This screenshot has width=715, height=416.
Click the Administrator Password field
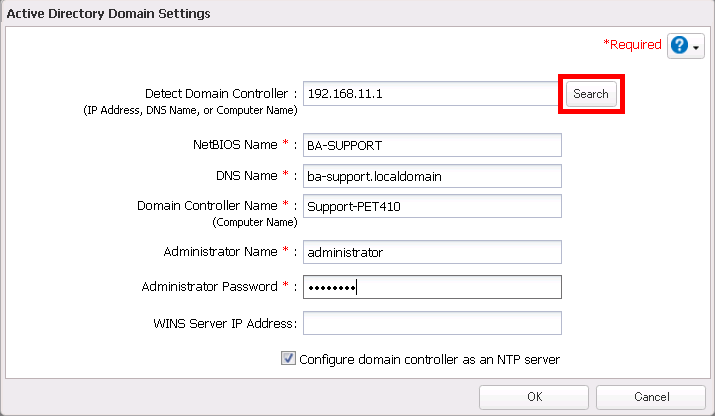pyautogui.click(x=431, y=287)
